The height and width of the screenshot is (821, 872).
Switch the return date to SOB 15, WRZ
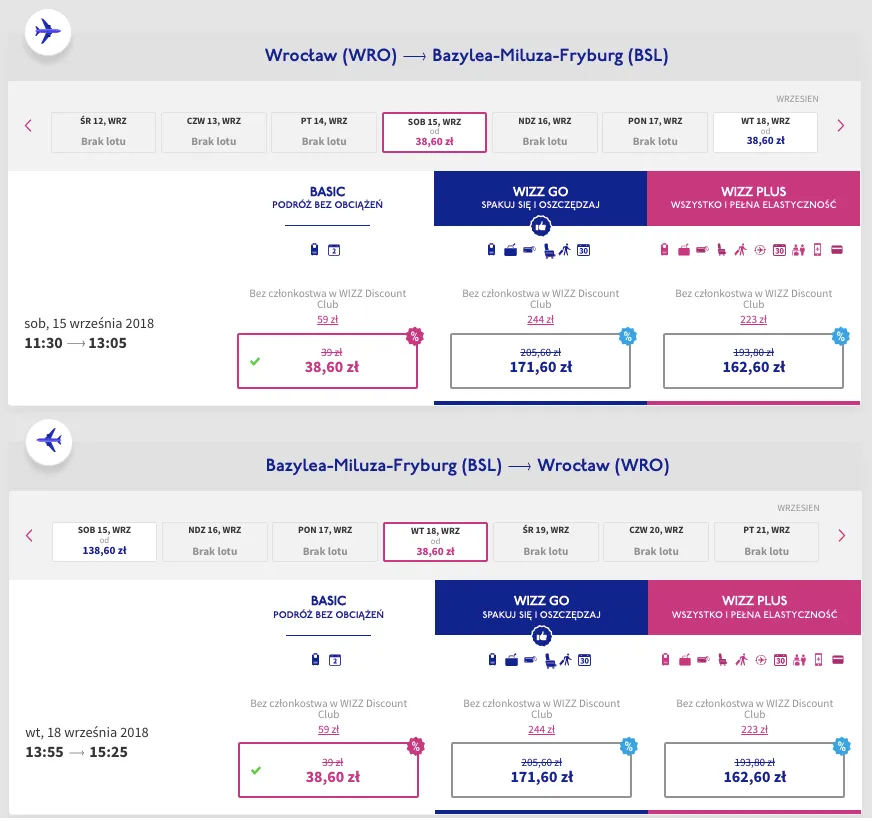(105, 541)
